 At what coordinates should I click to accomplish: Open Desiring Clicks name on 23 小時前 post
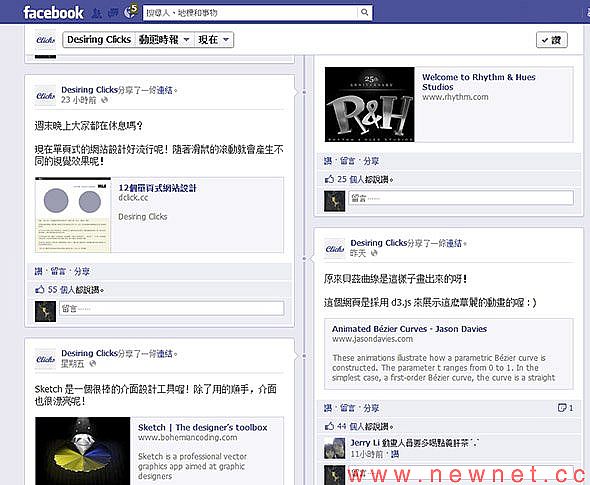[x=90, y=90]
